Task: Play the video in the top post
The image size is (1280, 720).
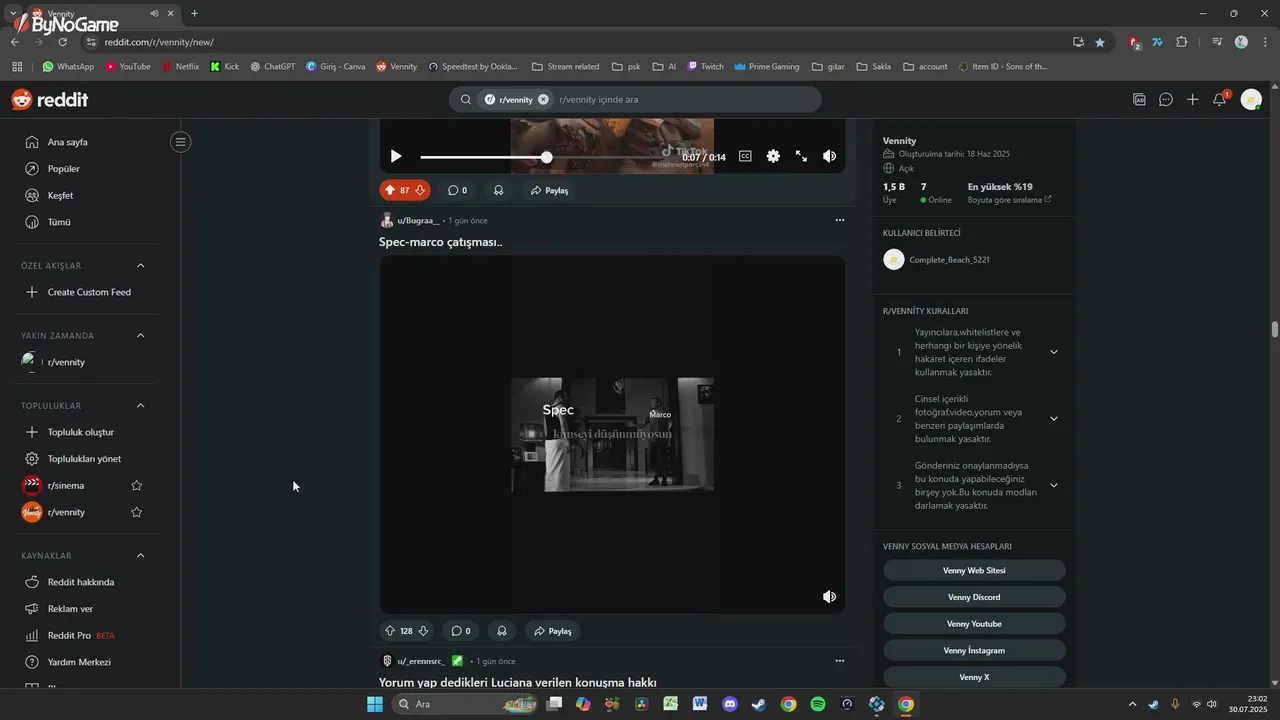Action: pos(396,156)
